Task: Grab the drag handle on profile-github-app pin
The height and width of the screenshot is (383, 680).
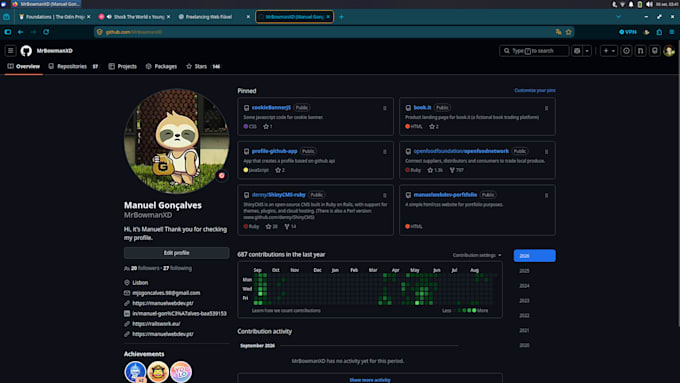Action: click(385, 151)
